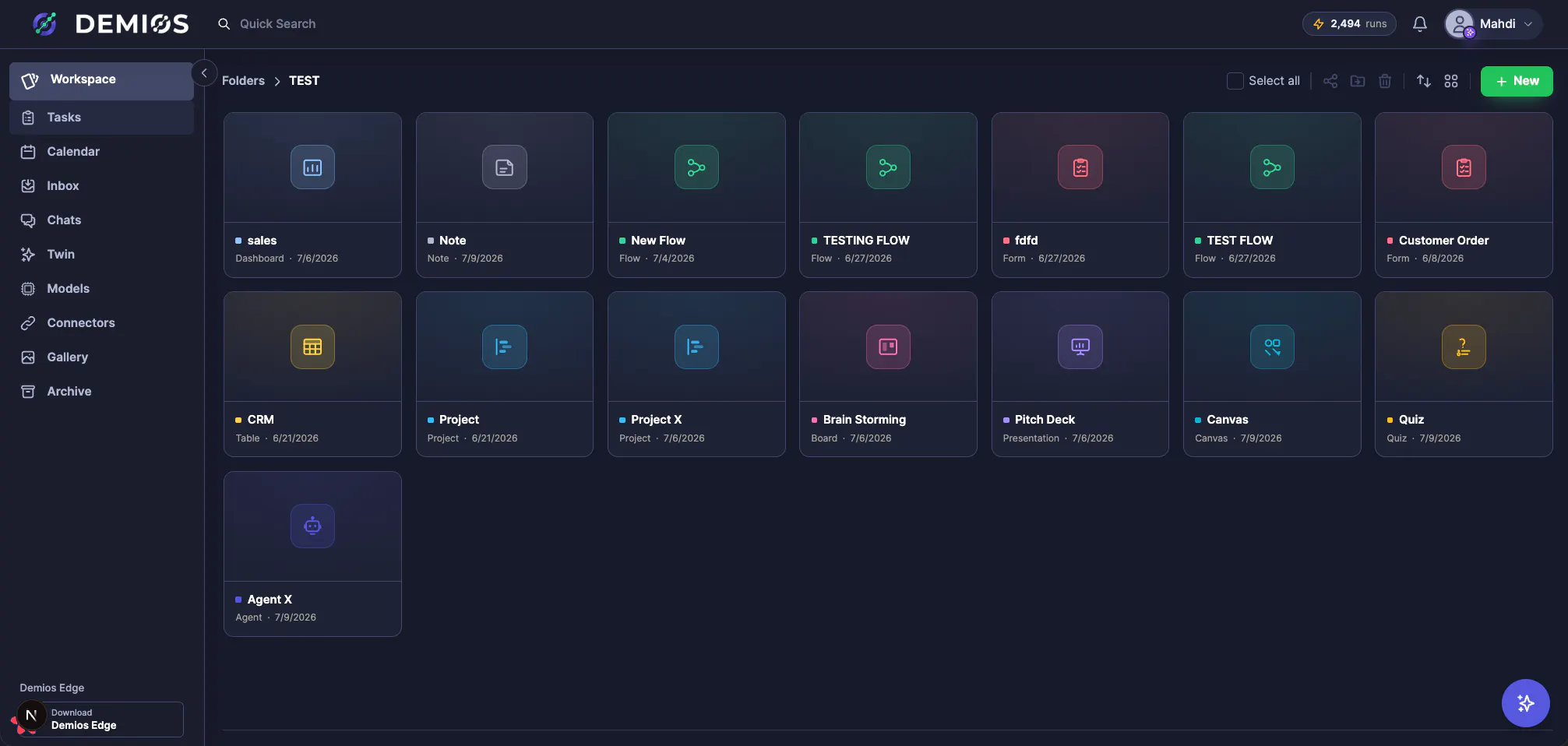Click the TEST FLOW card icon
This screenshot has width=1568, height=746.
pos(1272,167)
